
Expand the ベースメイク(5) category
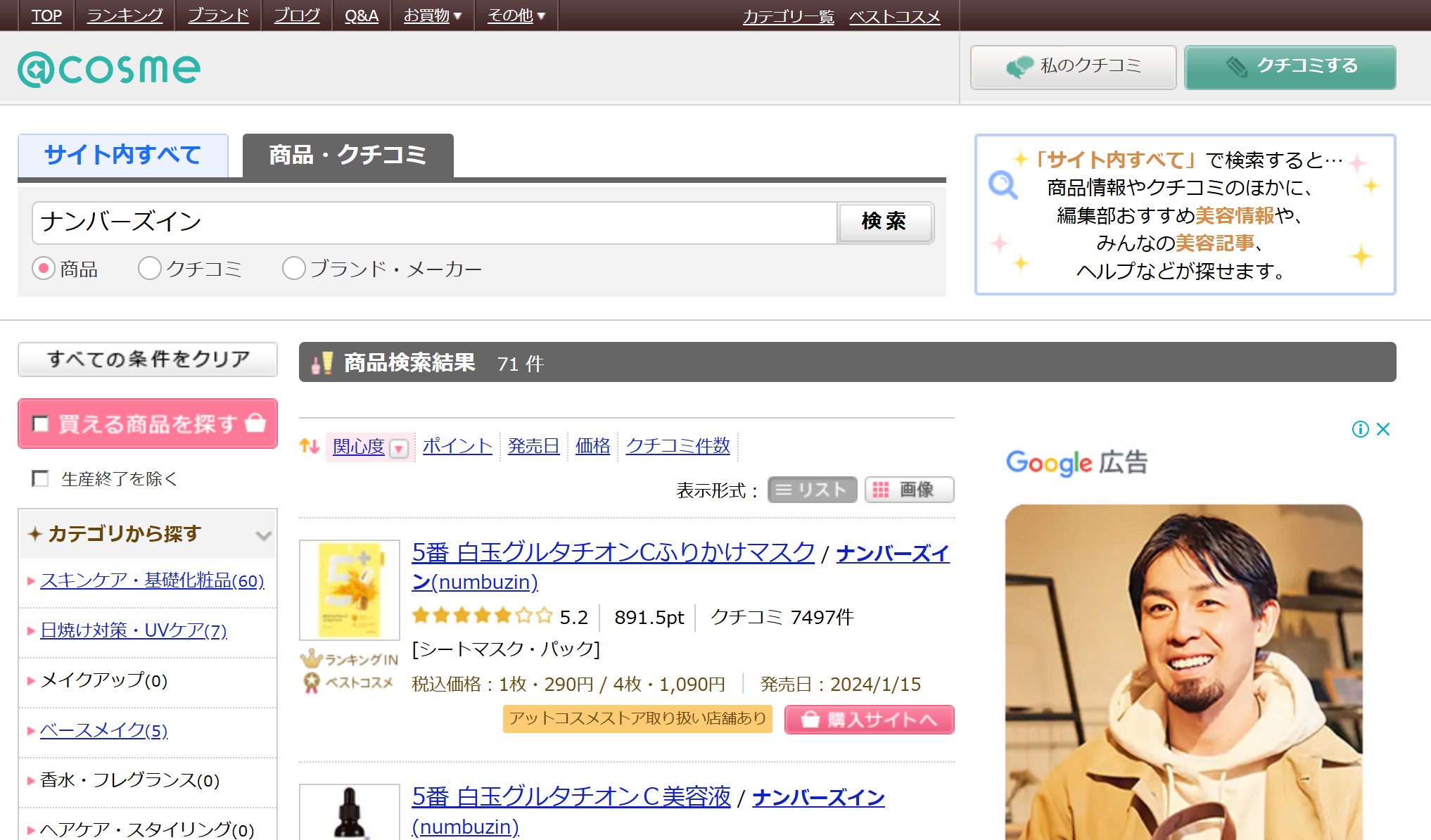103,730
